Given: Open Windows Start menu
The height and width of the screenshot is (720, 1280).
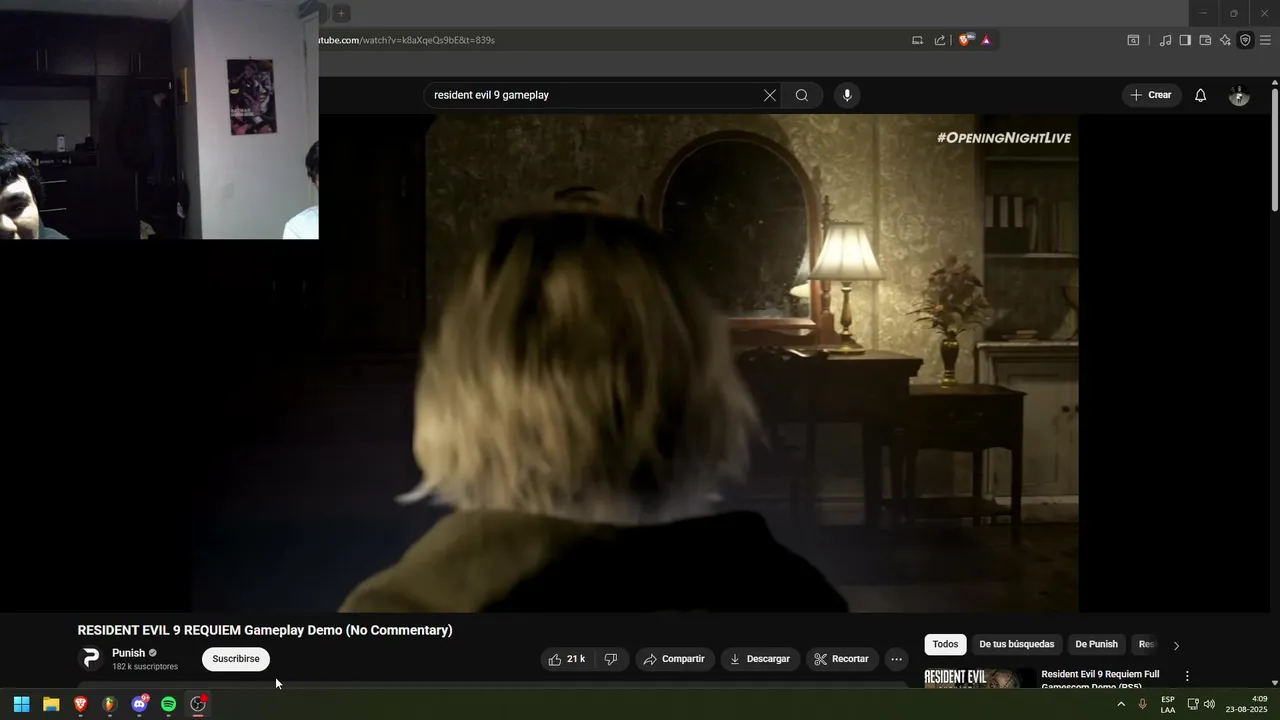Looking at the screenshot, I should [x=21, y=704].
